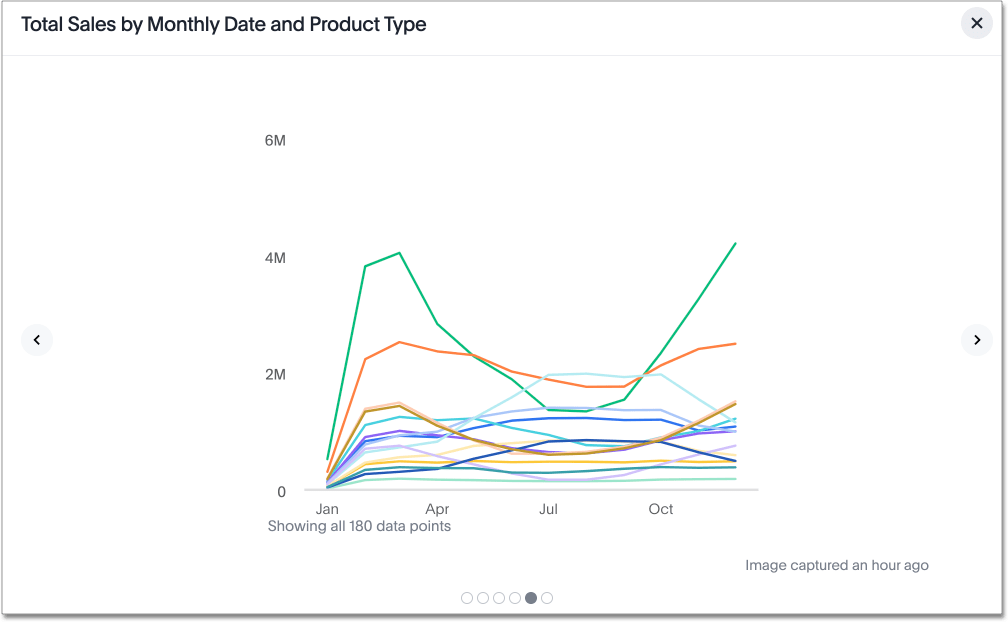1008x622 pixels.
Task: Click the orange line's right end point
Action: tap(736, 344)
